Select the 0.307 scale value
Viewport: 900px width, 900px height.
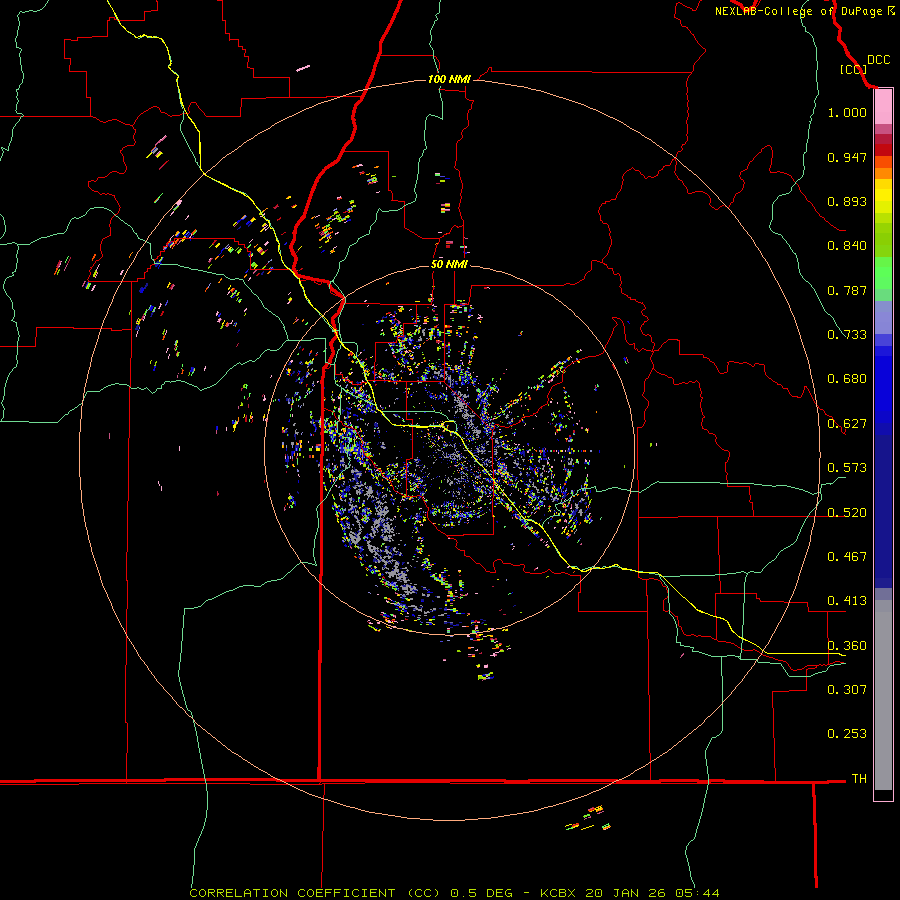click(847, 689)
